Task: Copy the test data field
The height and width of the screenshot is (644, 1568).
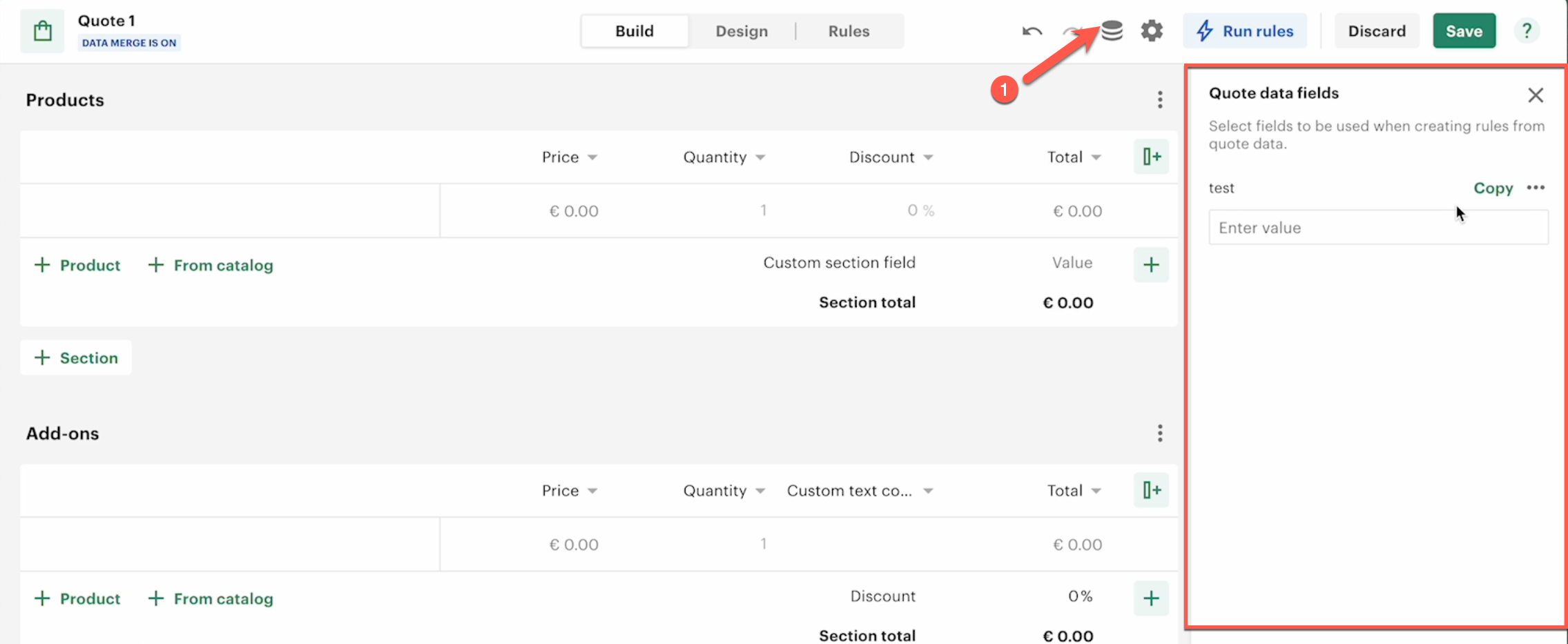Action: click(1493, 188)
